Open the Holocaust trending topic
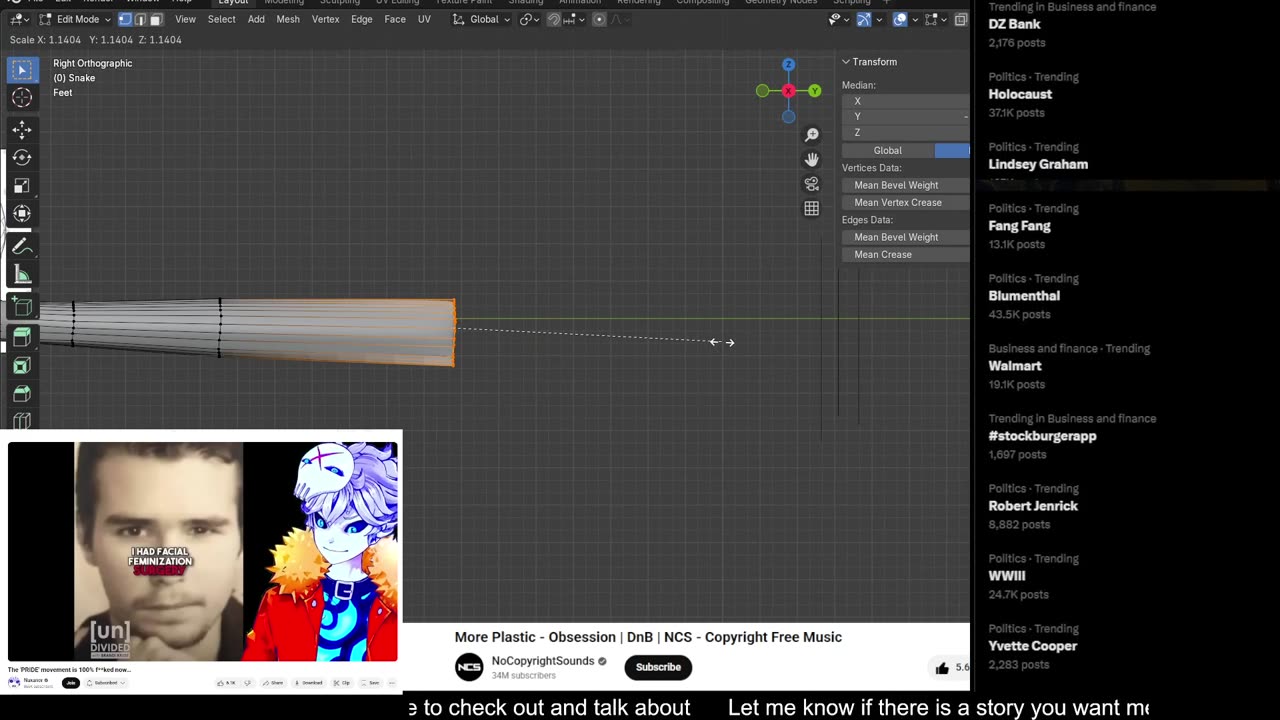 pyautogui.click(x=1020, y=94)
